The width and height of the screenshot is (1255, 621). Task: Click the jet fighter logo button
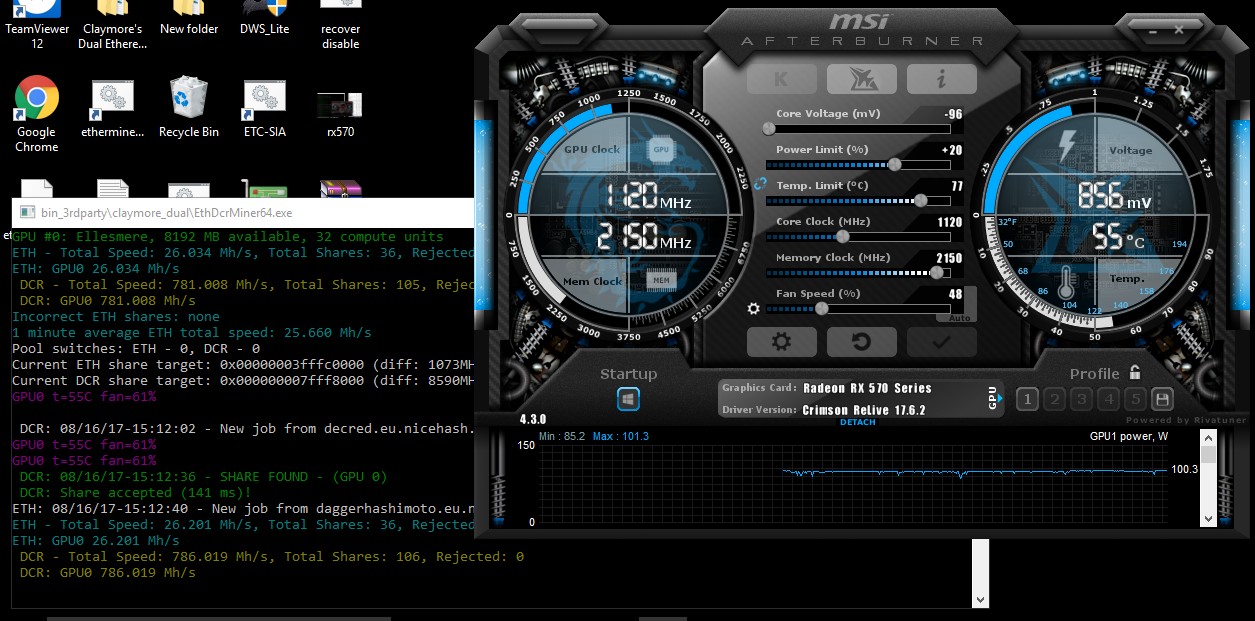point(861,79)
